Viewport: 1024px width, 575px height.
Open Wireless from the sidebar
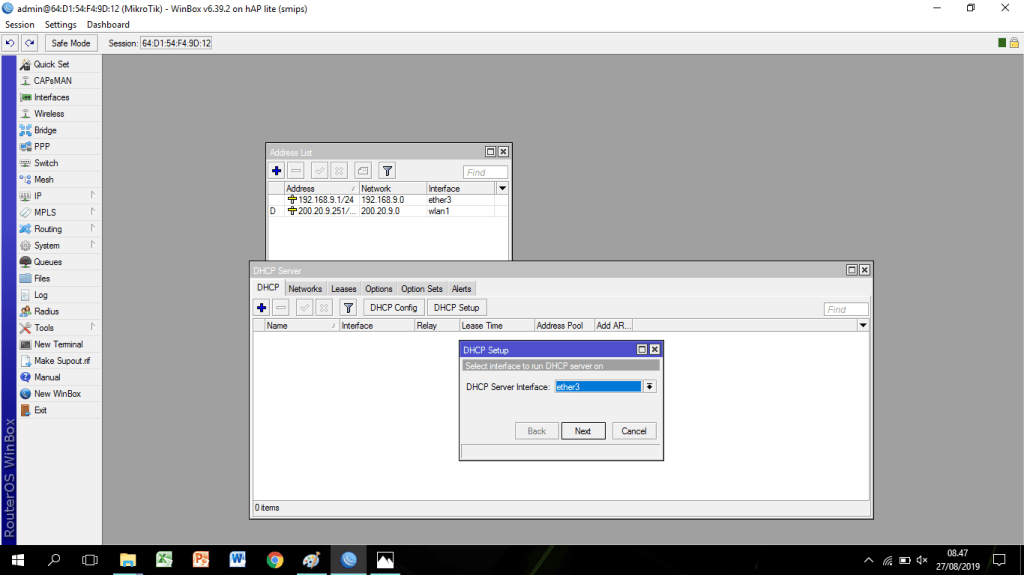tap(48, 114)
